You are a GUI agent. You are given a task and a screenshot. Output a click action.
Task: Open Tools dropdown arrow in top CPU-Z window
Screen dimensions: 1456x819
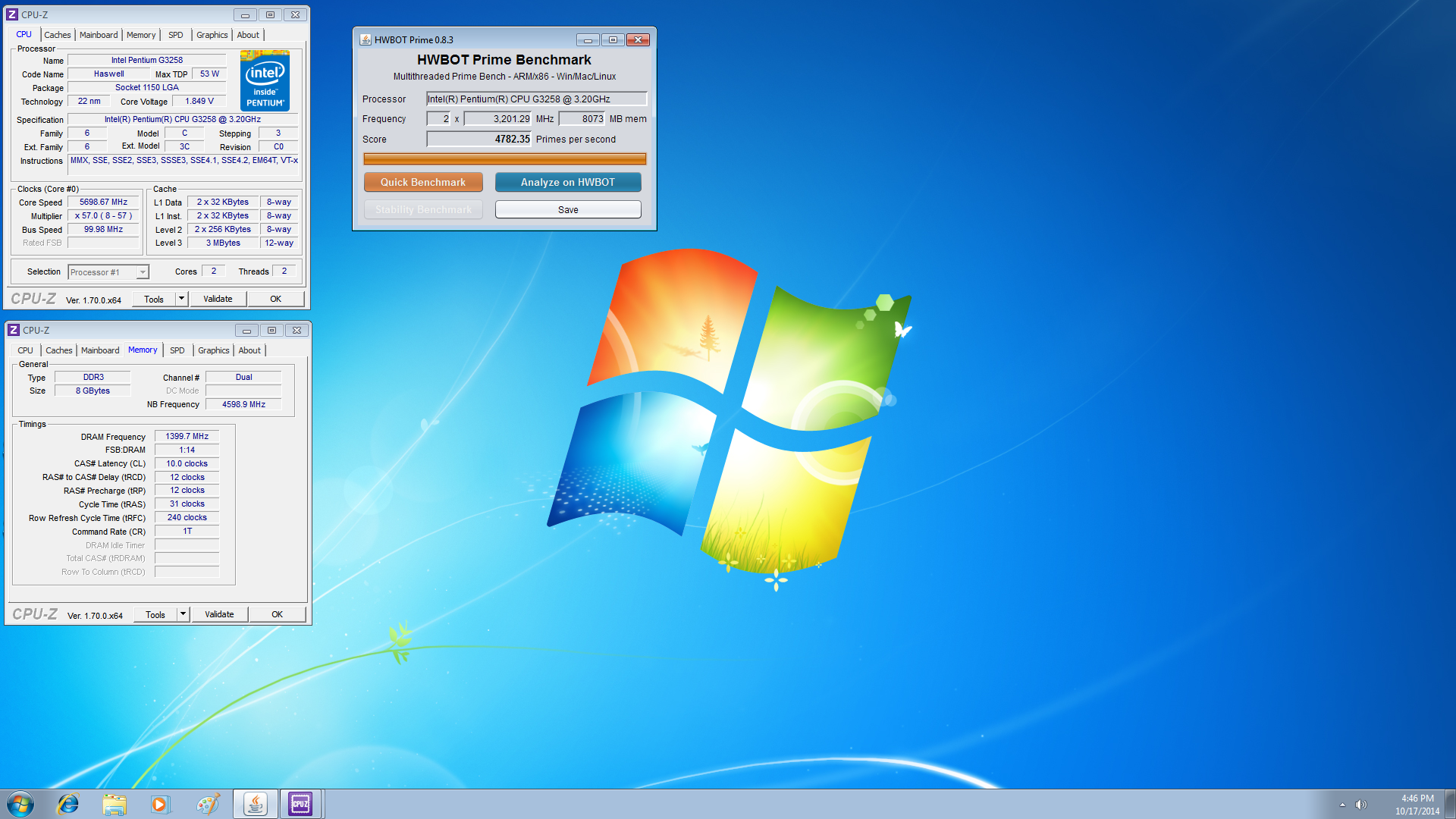[x=181, y=299]
